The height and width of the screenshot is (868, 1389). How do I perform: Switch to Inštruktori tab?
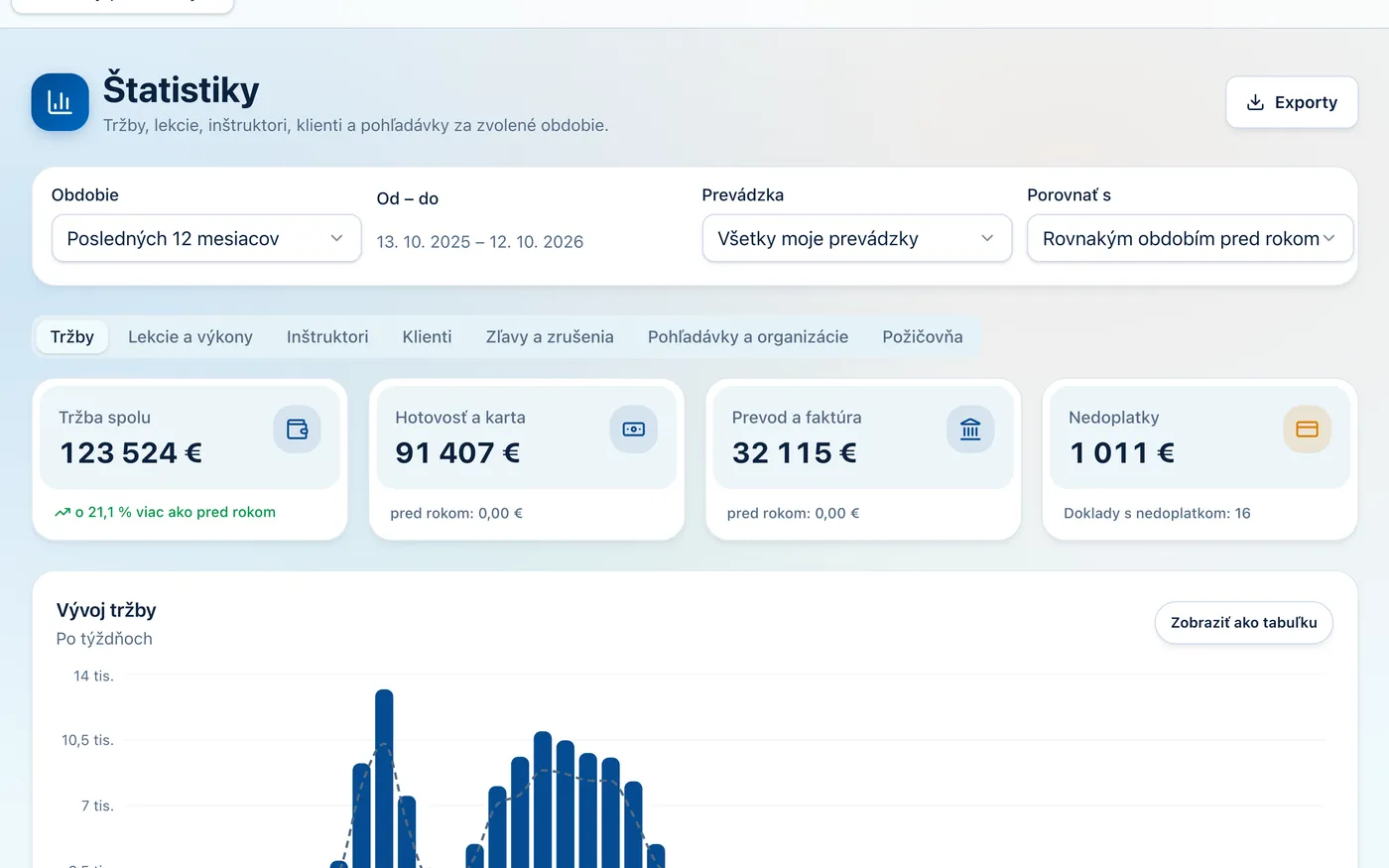pyautogui.click(x=327, y=336)
